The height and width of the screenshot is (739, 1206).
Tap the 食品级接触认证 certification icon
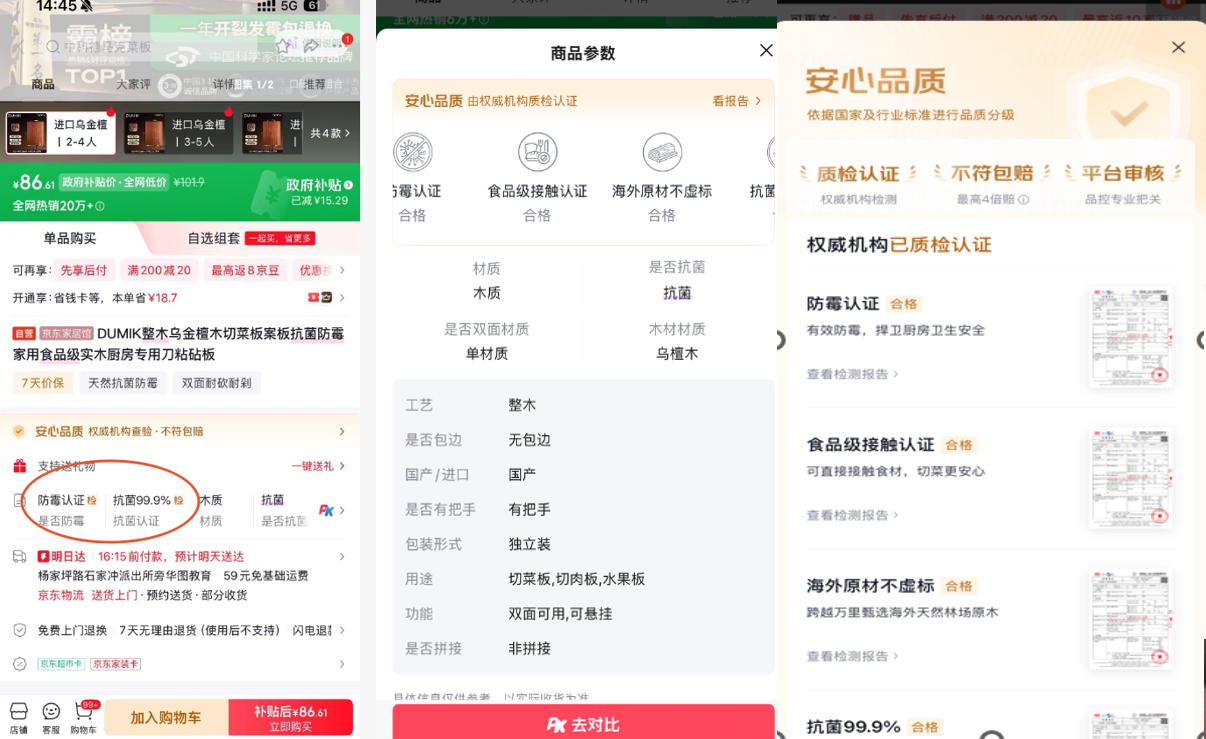(537, 153)
